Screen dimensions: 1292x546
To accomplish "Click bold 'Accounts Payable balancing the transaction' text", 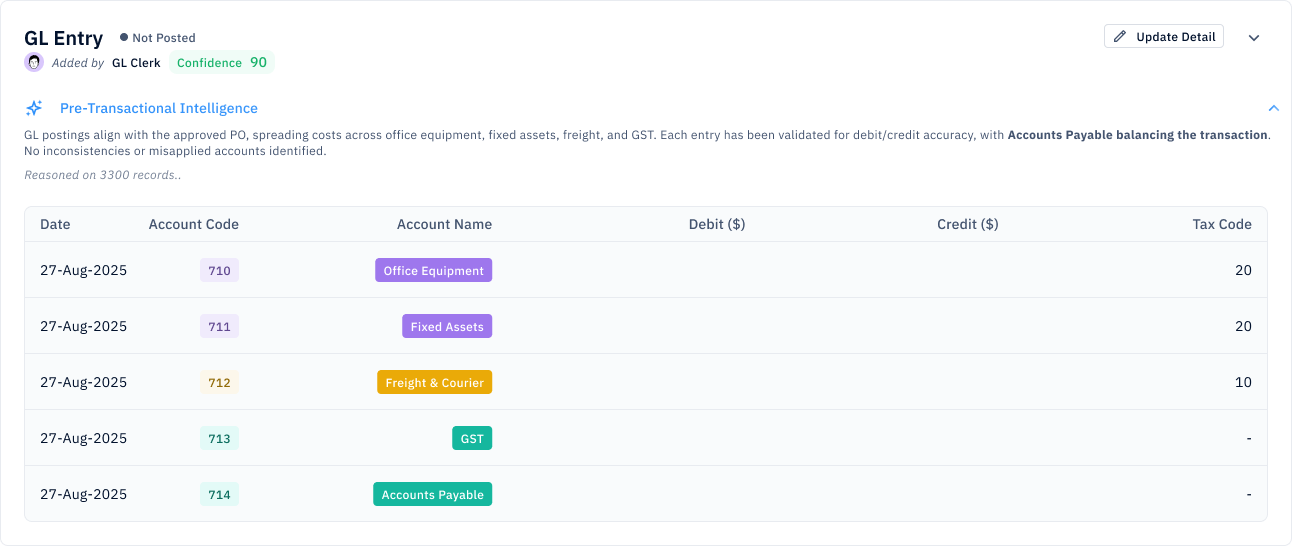I will [x=1138, y=135].
